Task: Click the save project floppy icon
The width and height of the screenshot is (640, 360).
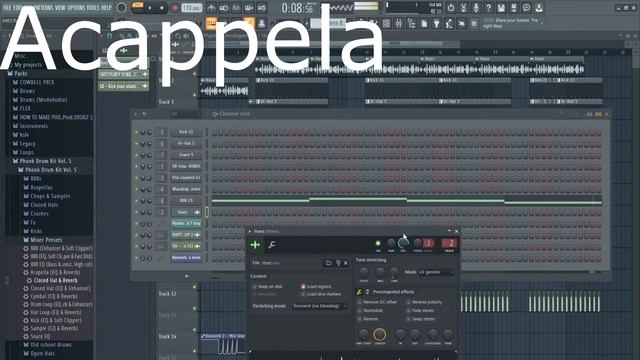Action: [x=501, y=8]
